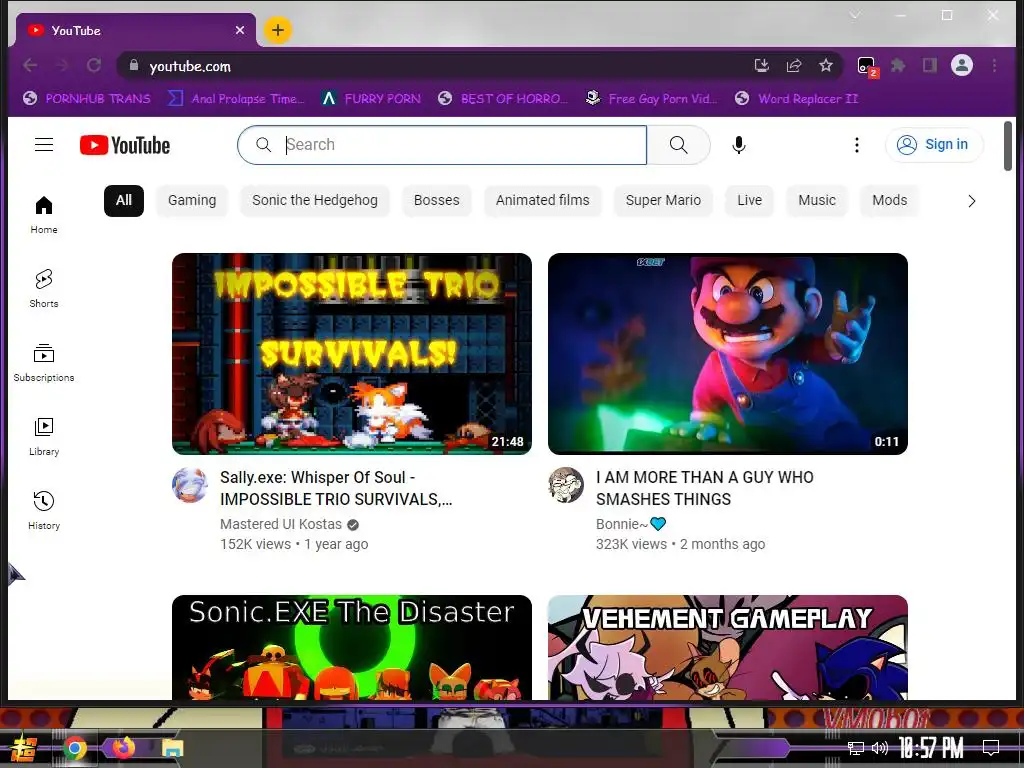Select the Live filter chip
Image resolution: width=1024 pixels, height=768 pixels.
click(x=750, y=200)
